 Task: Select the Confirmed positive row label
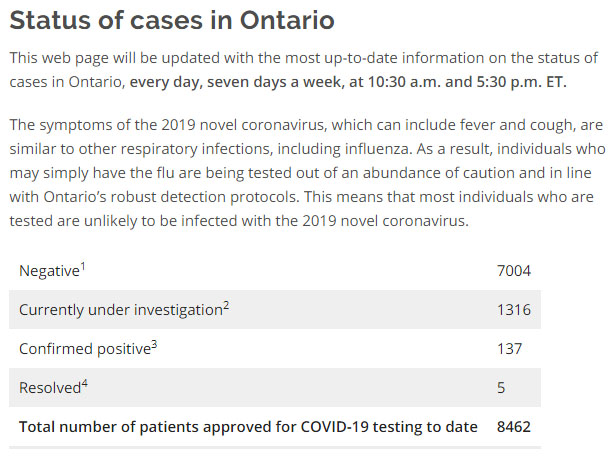(x=84, y=349)
